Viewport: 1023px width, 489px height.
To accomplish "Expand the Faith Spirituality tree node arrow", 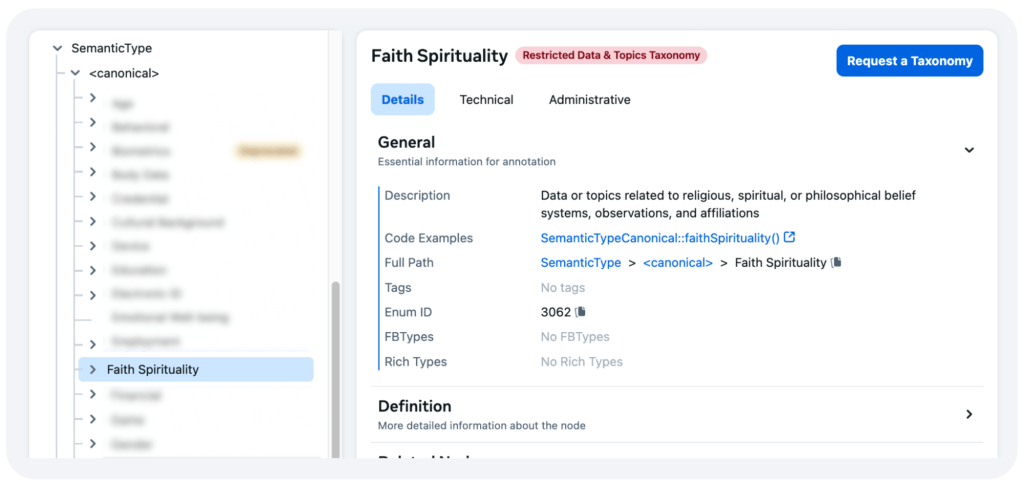I will point(92,369).
